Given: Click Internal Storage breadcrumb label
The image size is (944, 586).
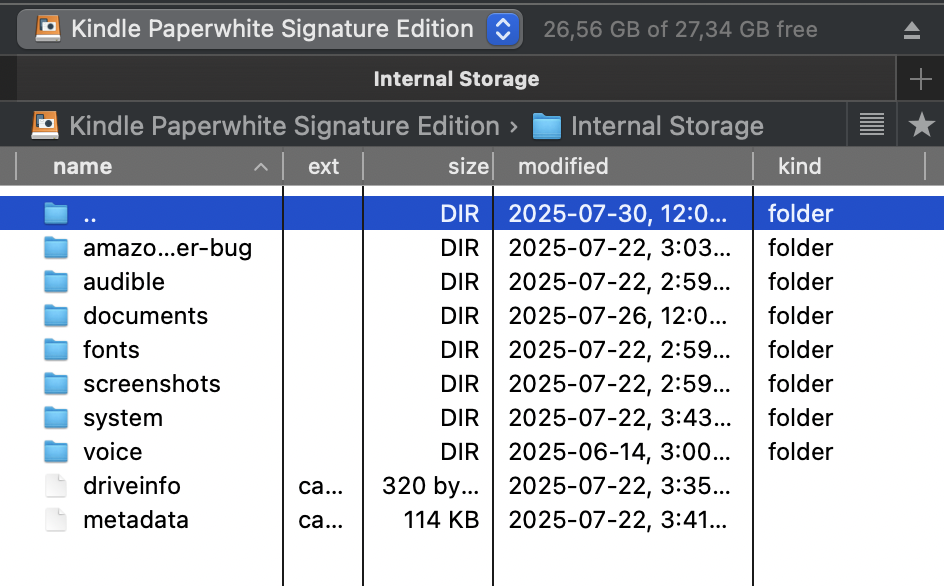Looking at the screenshot, I should pyautogui.click(x=667, y=126).
